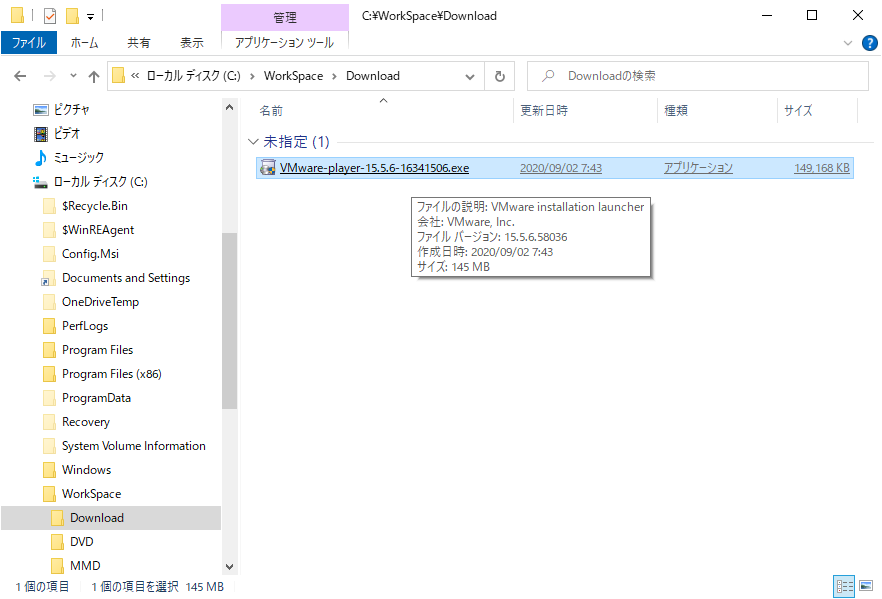Open the address bar history dropdown
Image resolution: width=882 pixels, height=599 pixels.
470,76
